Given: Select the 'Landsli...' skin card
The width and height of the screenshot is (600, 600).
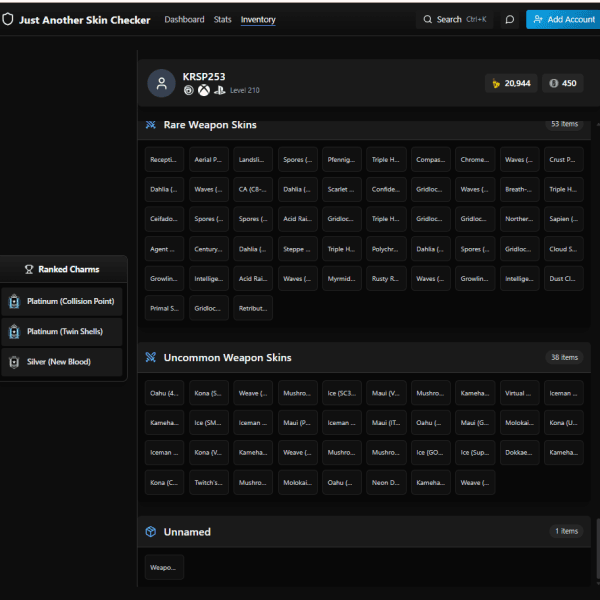Looking at the screenshot, I should click(x=253, y=159).
